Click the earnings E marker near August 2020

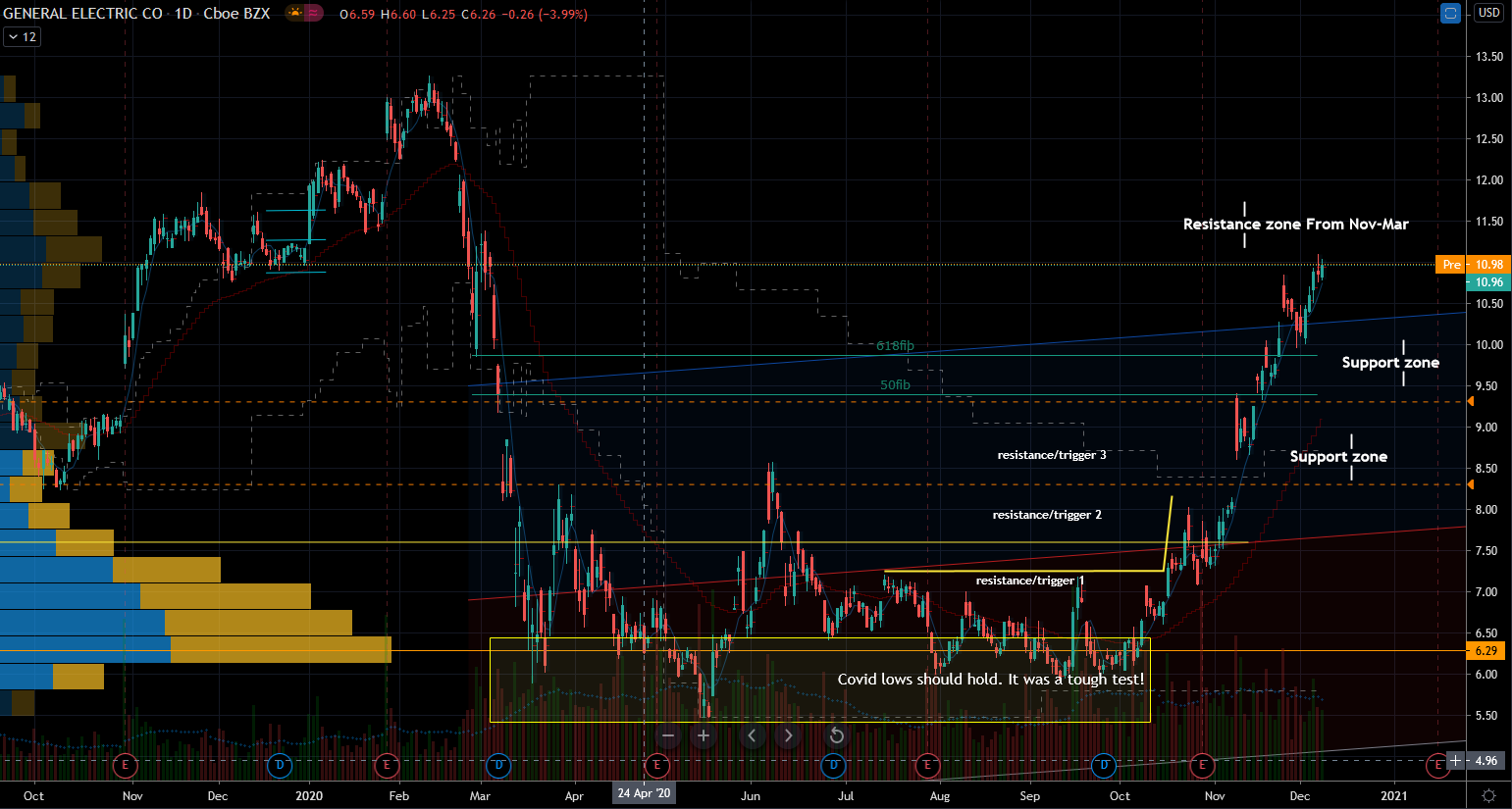[x=927, y=764]
